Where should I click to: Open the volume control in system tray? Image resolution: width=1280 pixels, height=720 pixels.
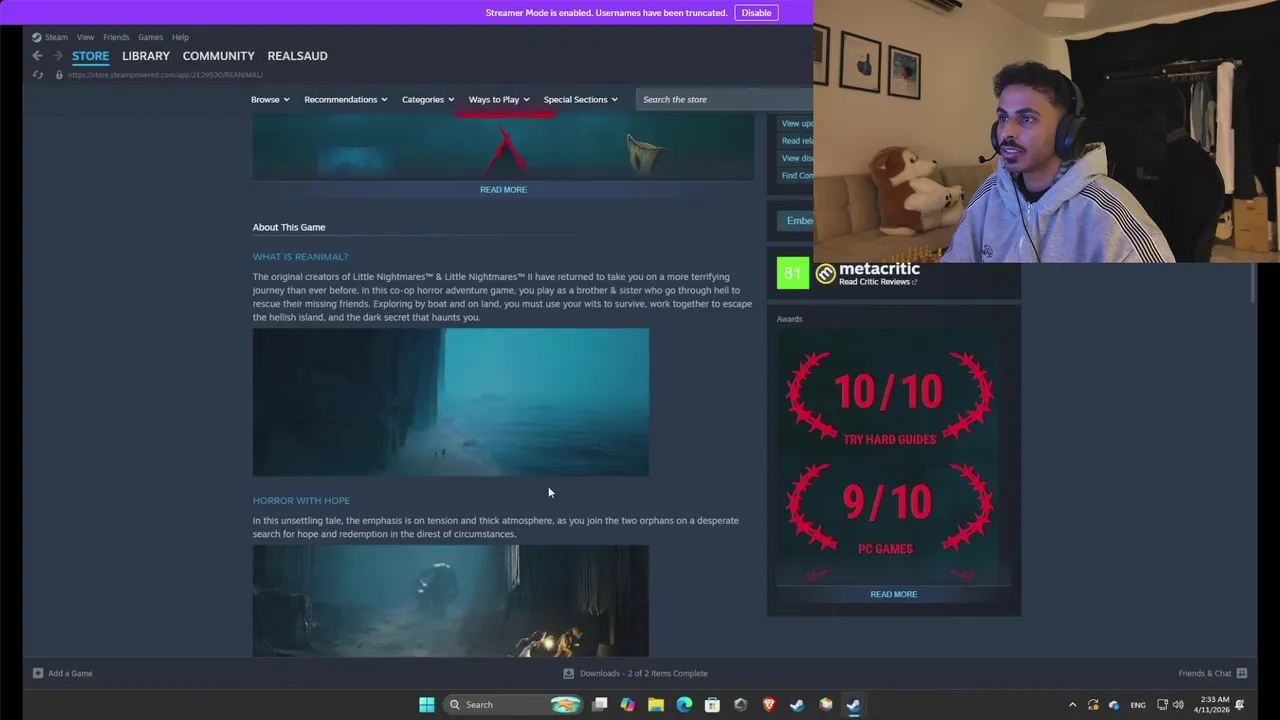pyautogui.click(x=1178, y=705)
